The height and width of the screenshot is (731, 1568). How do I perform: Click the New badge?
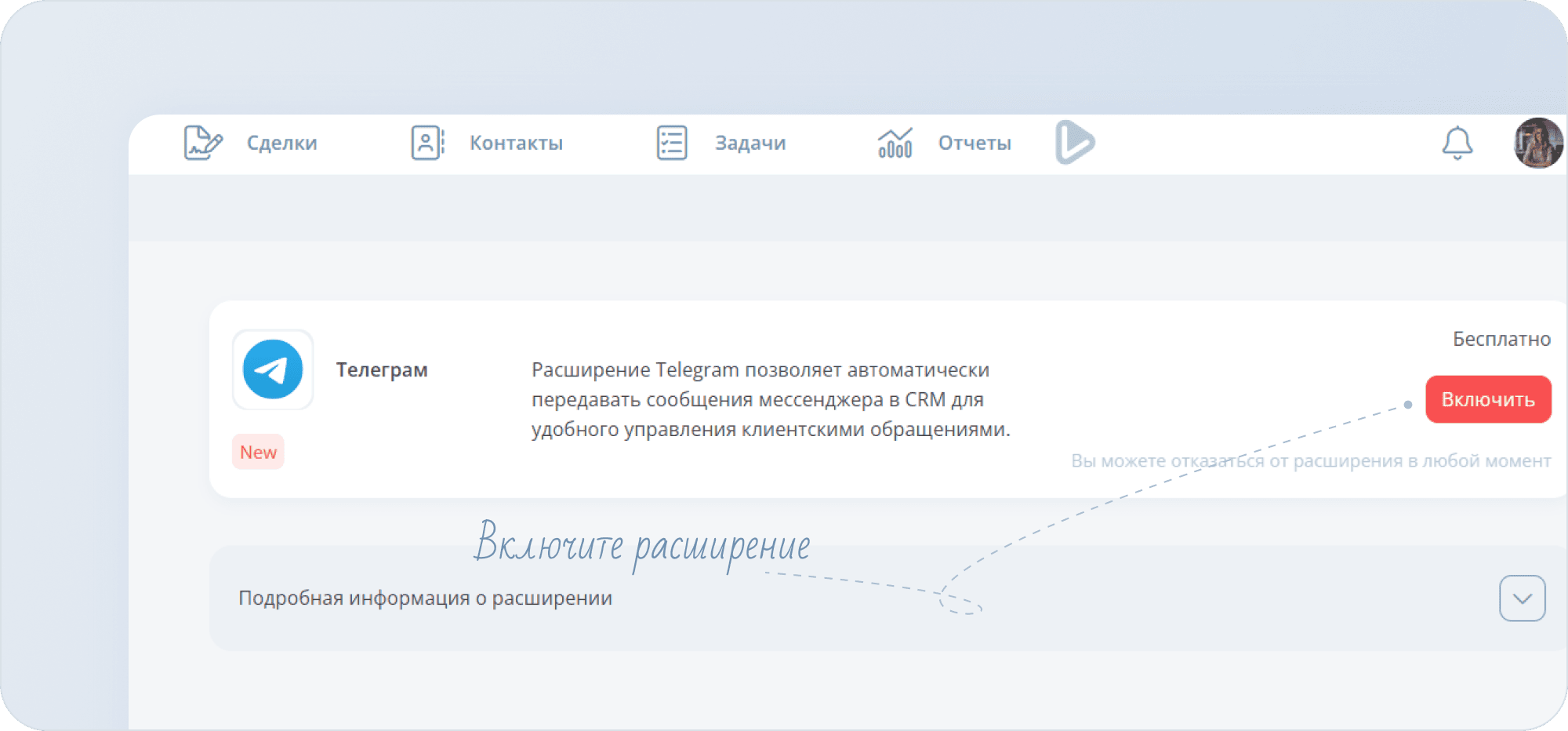click(258, 453)
